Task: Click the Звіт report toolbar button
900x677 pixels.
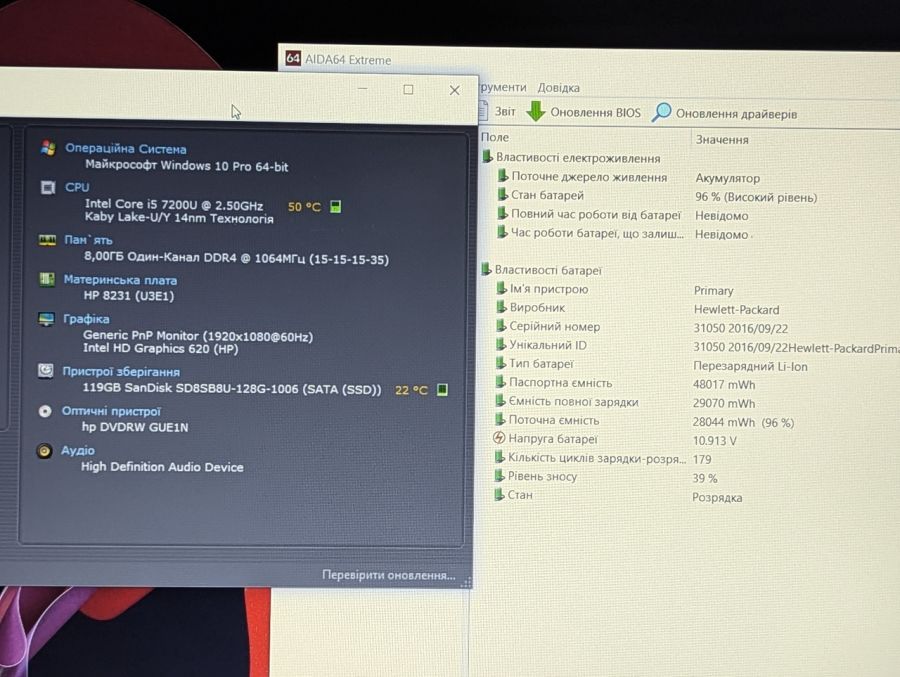Action: pyautogui.click(x=497, y=111)
